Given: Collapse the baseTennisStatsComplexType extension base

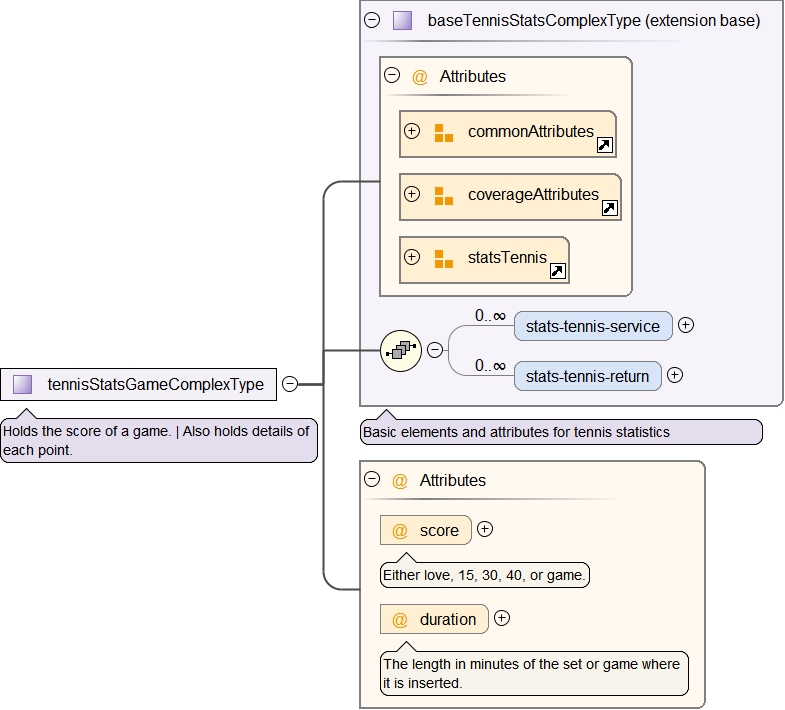Looking at the screenshot, I should tap(372, 19).
